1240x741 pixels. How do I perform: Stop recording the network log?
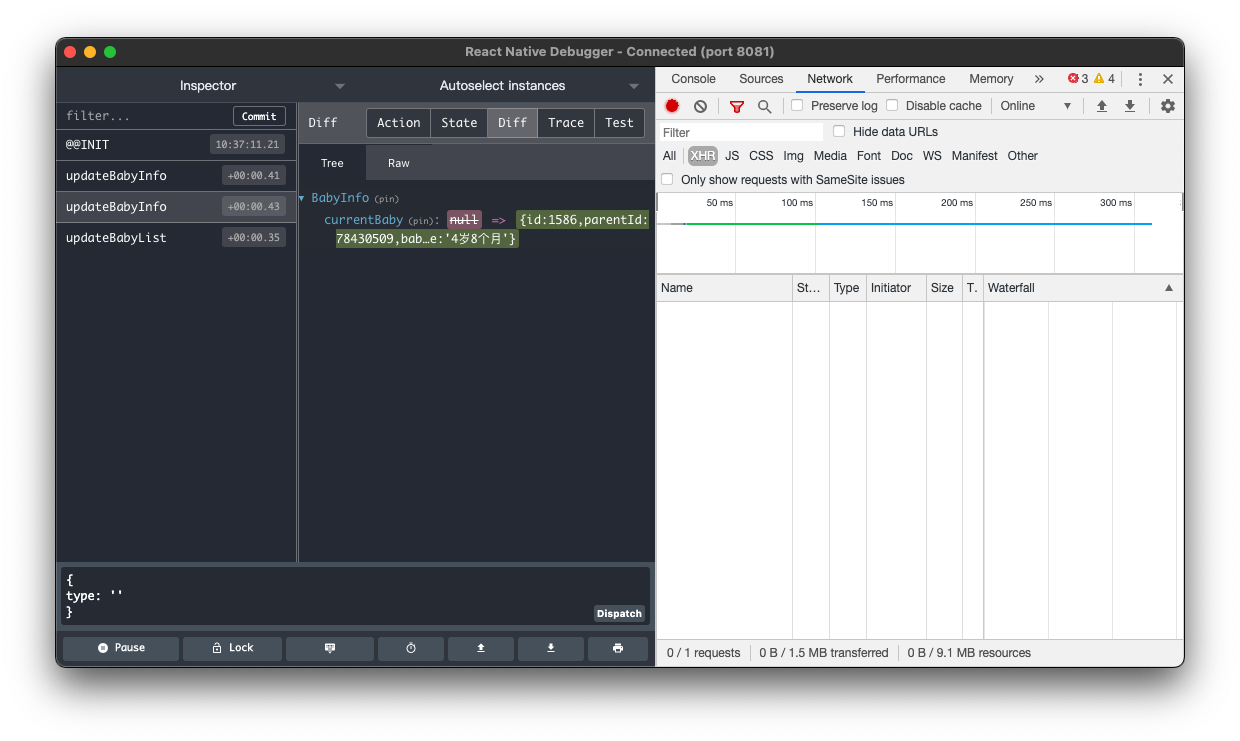click(x=671, y=105)
